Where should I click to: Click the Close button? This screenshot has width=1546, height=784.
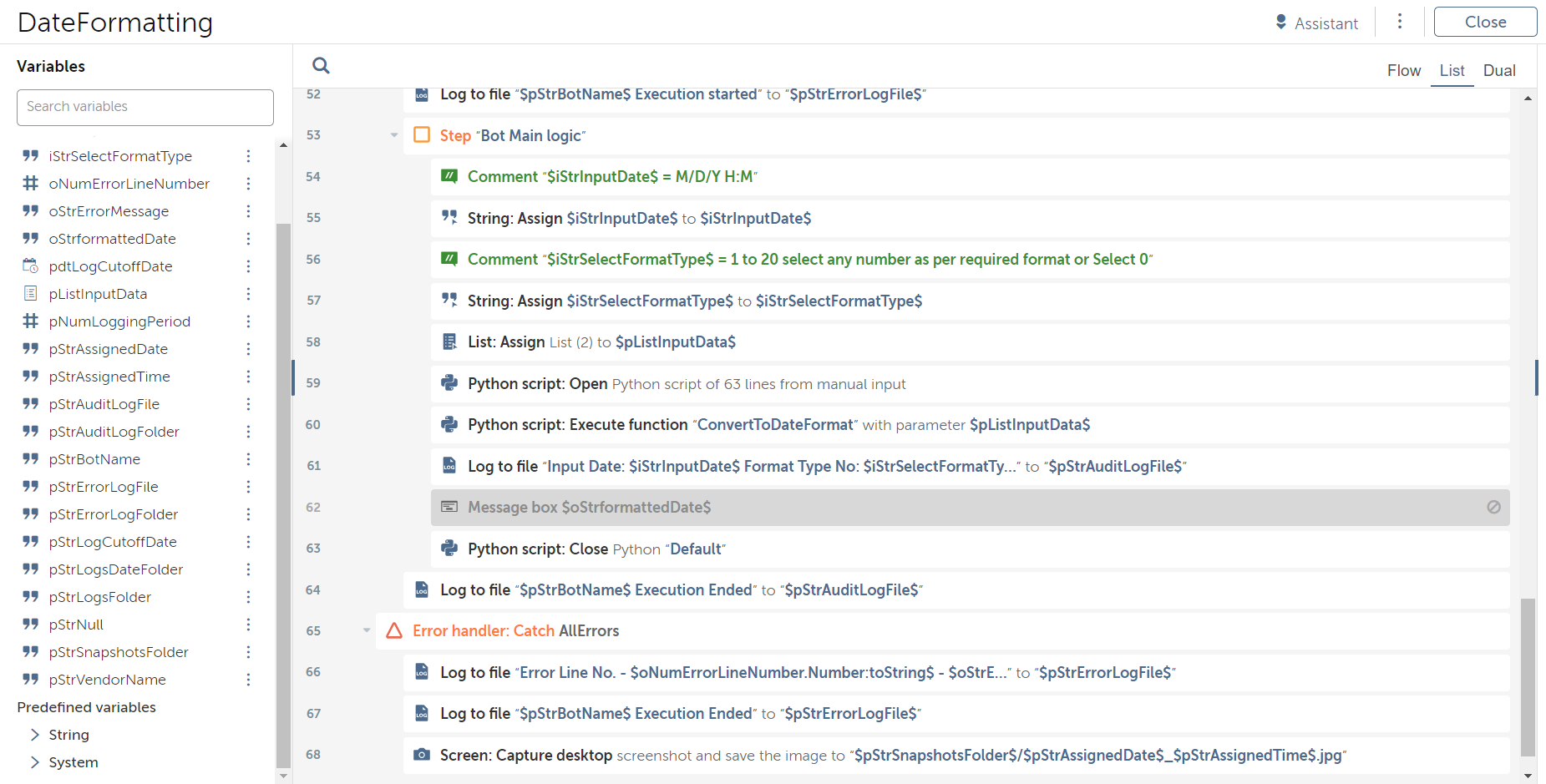(1485, 23)
